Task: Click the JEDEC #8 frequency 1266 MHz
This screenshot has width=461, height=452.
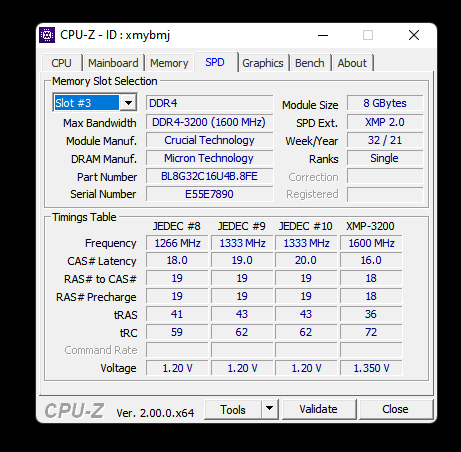Action: coord(177,243)
